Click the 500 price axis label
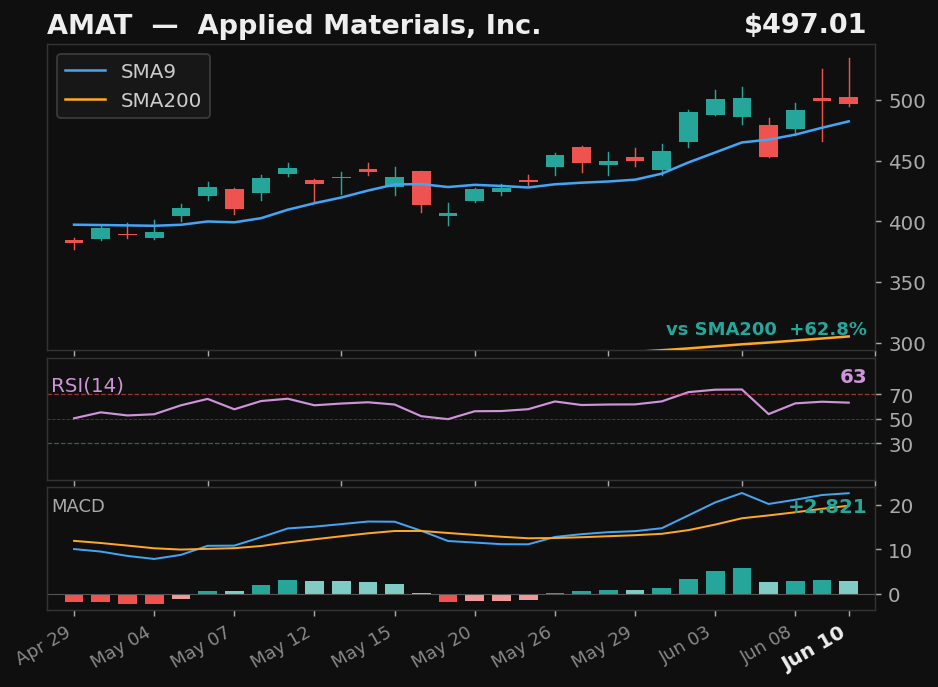 pos(907,101)
